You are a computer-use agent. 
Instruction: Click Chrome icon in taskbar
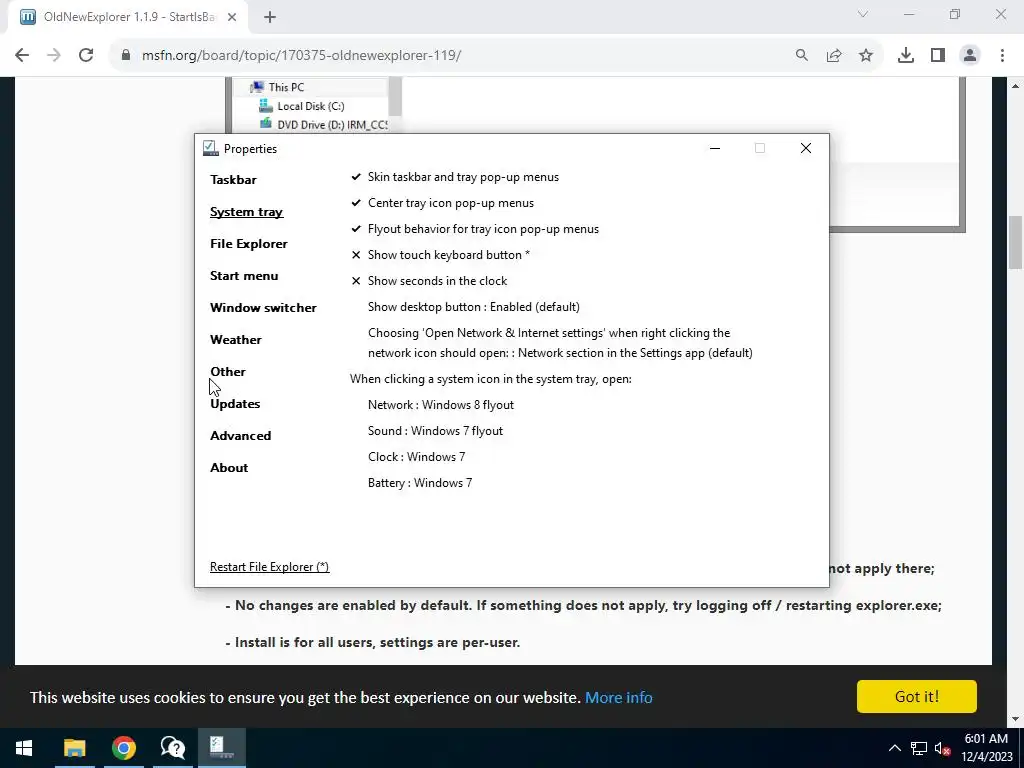pyautogui.click(x=123, y=748)
